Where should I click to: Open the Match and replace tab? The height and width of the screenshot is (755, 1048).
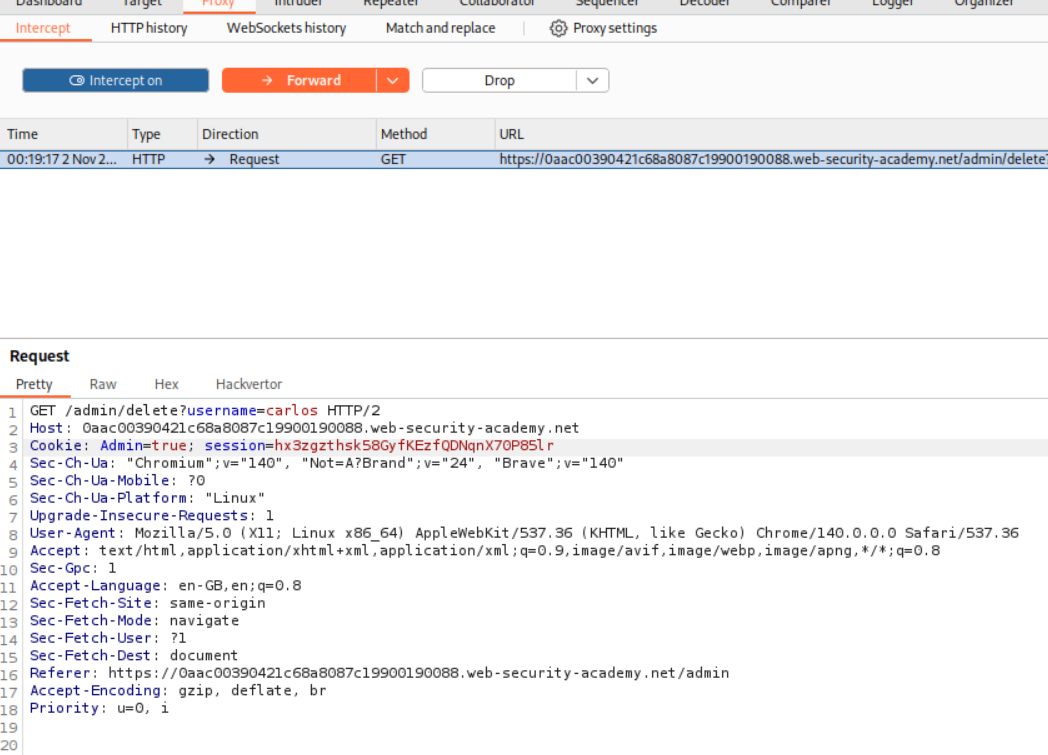pyautogui.click(x=440, y=28)
